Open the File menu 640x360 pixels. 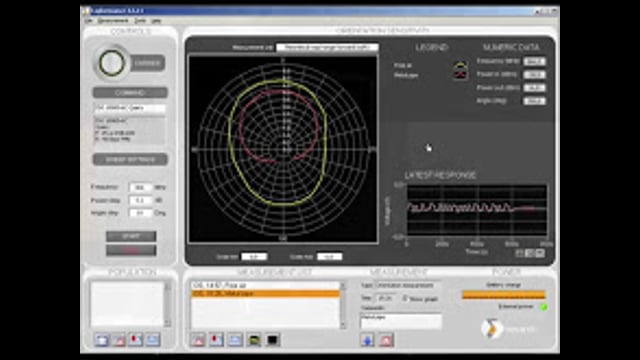click(89, 20)
